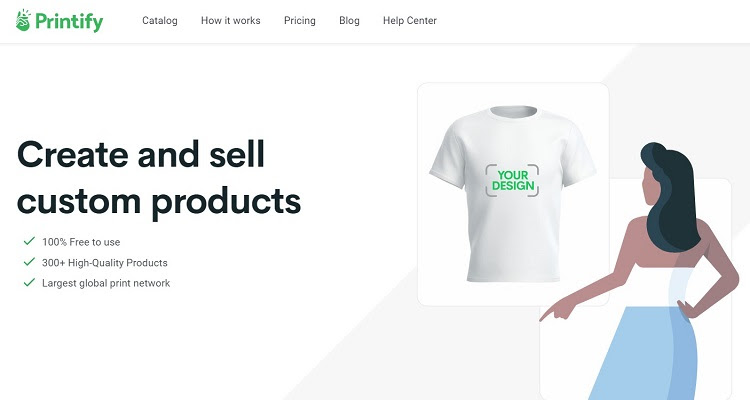The image size is (750, 400).
Task: Click the 'Create and sell' headline
Action: 141,154
